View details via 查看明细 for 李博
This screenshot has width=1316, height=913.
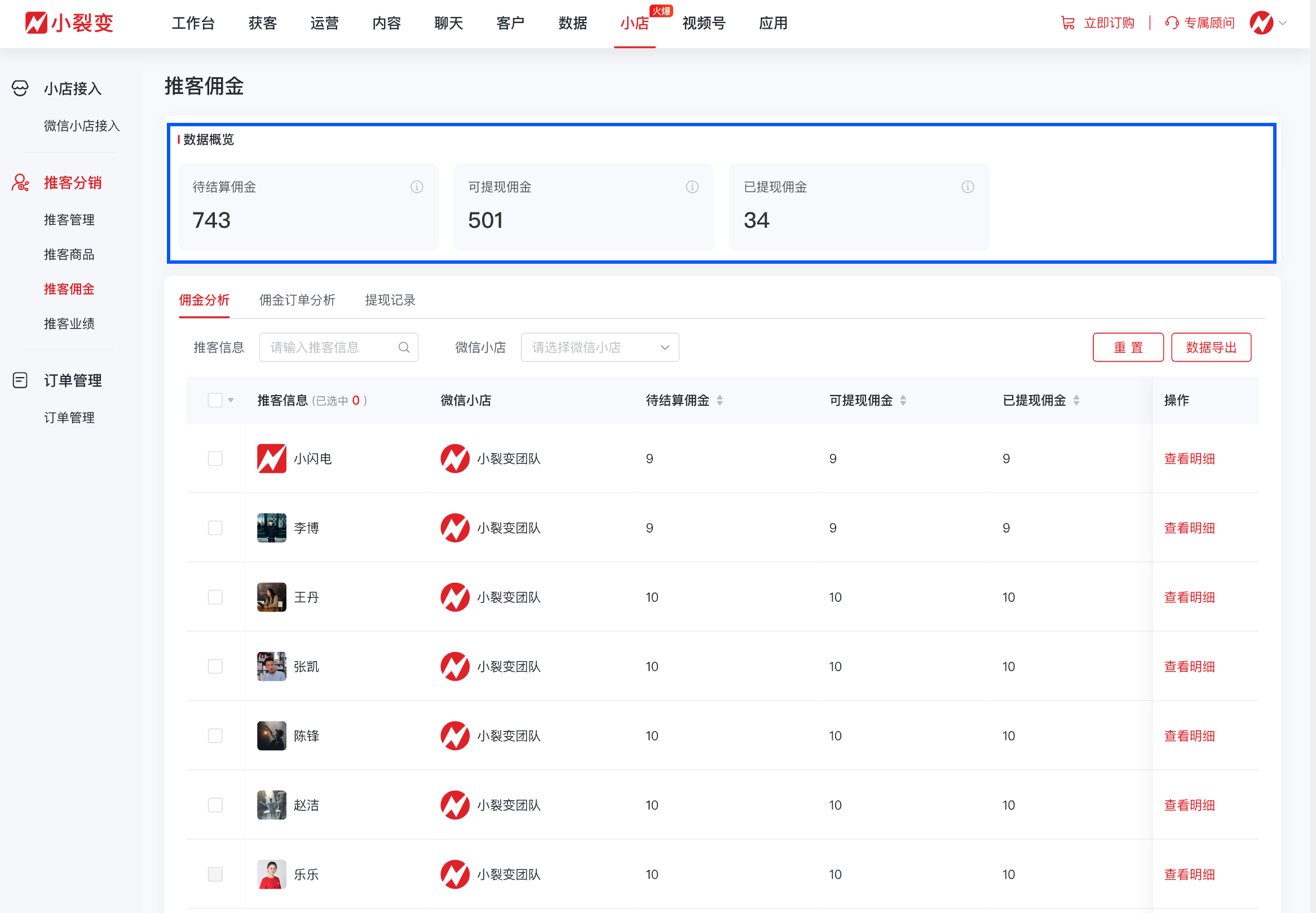1189,528
